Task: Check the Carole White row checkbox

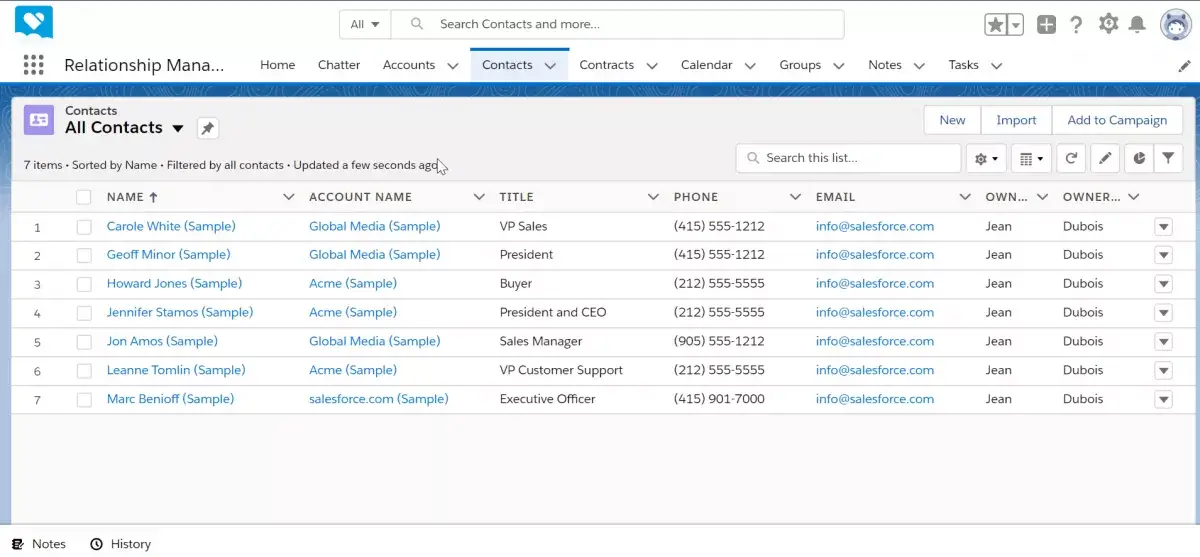Action: tap(84, 227)
